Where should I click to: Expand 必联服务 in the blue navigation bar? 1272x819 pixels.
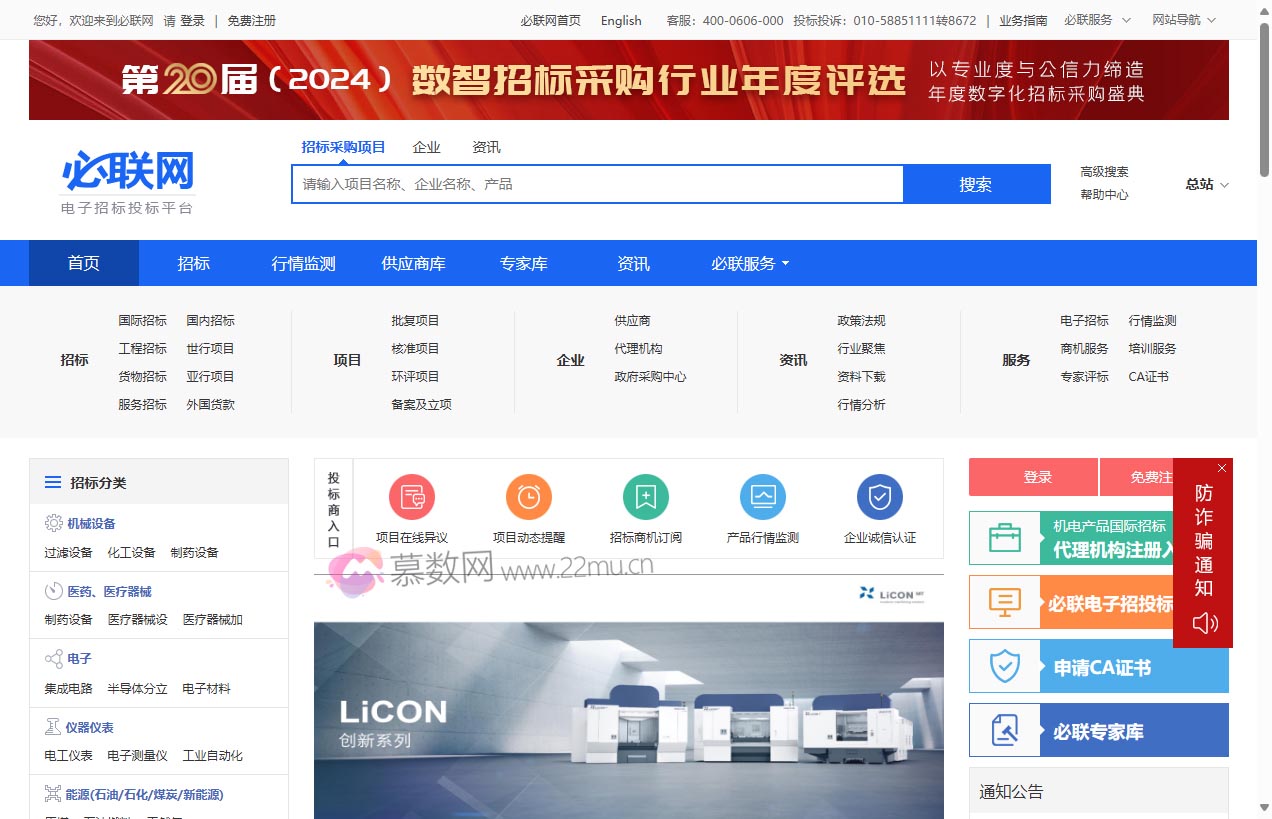coord(748,263)
